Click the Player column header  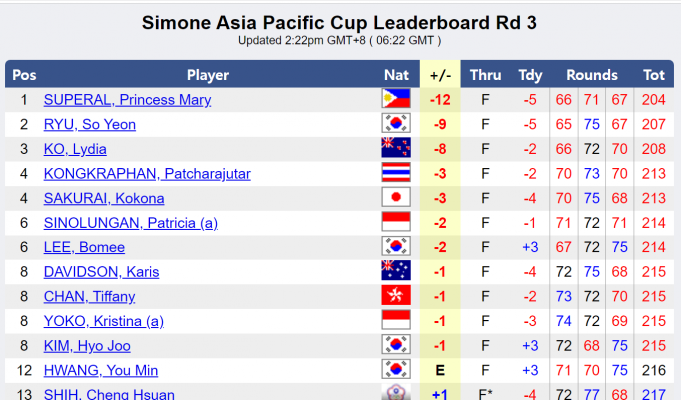pyautogui.click(x=207, y=75)
